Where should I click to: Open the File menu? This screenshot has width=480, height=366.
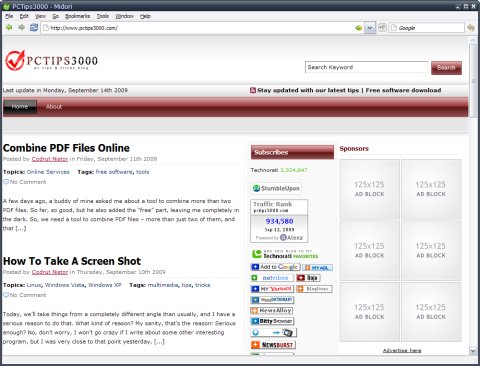point(9,16)
